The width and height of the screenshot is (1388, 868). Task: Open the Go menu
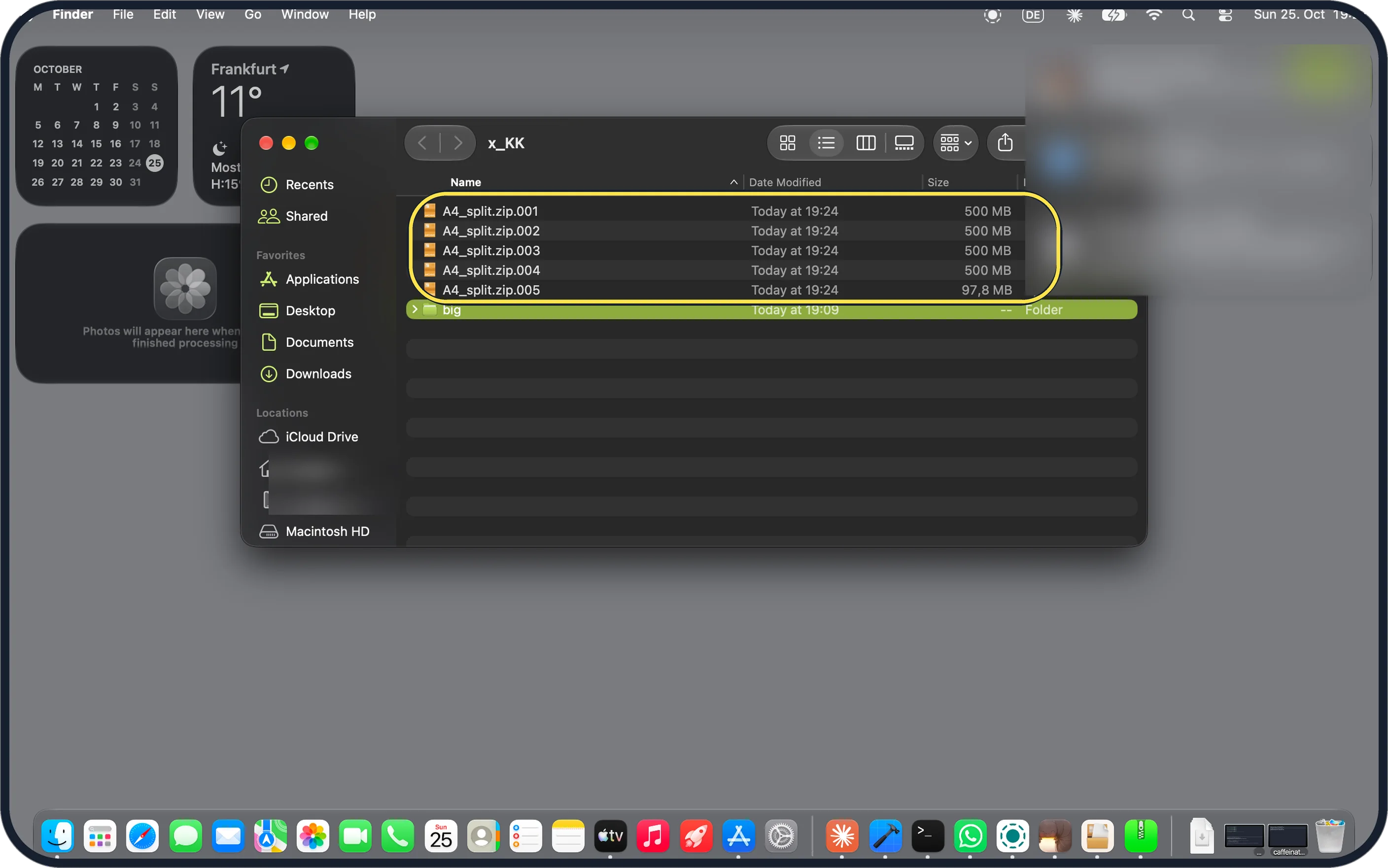click(x=253, y=14)
